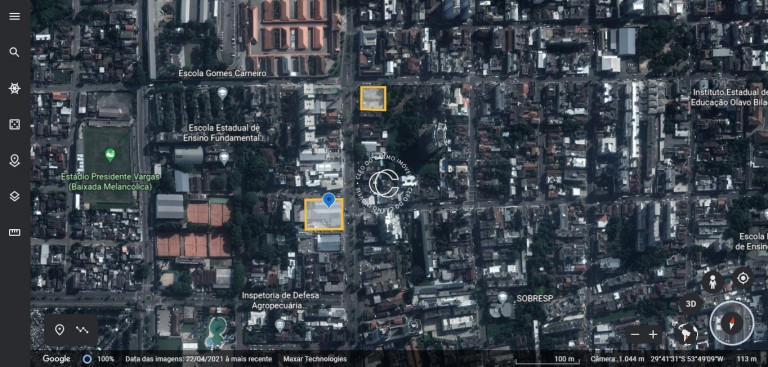Fly to my location target icon
Screen dimensions: 768x367
pos(743,278)
